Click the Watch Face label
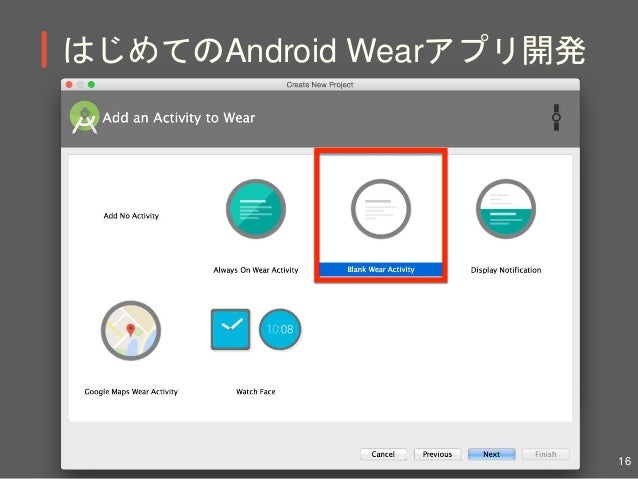Screen dimensions: 638x479 click(256, 392)
